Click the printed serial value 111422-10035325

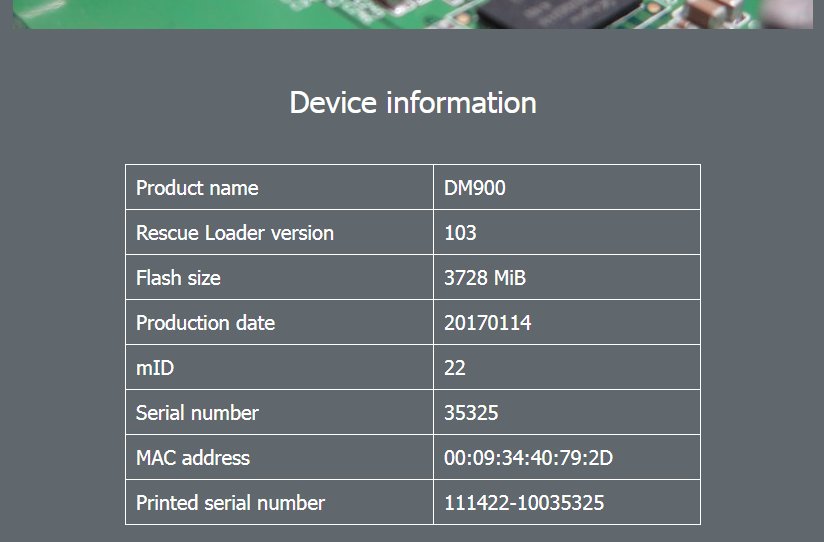pyautogui.click(x=524, y=503)
